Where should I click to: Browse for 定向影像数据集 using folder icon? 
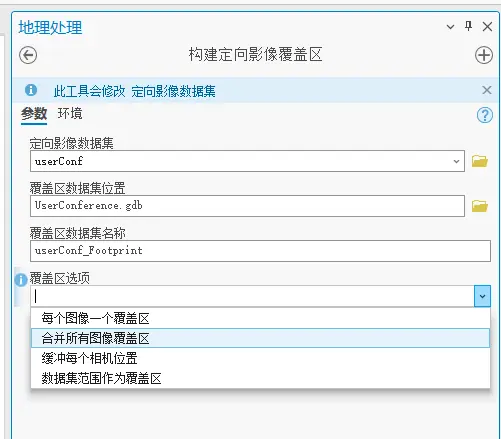pyautogui.click(x=480, y=161)
